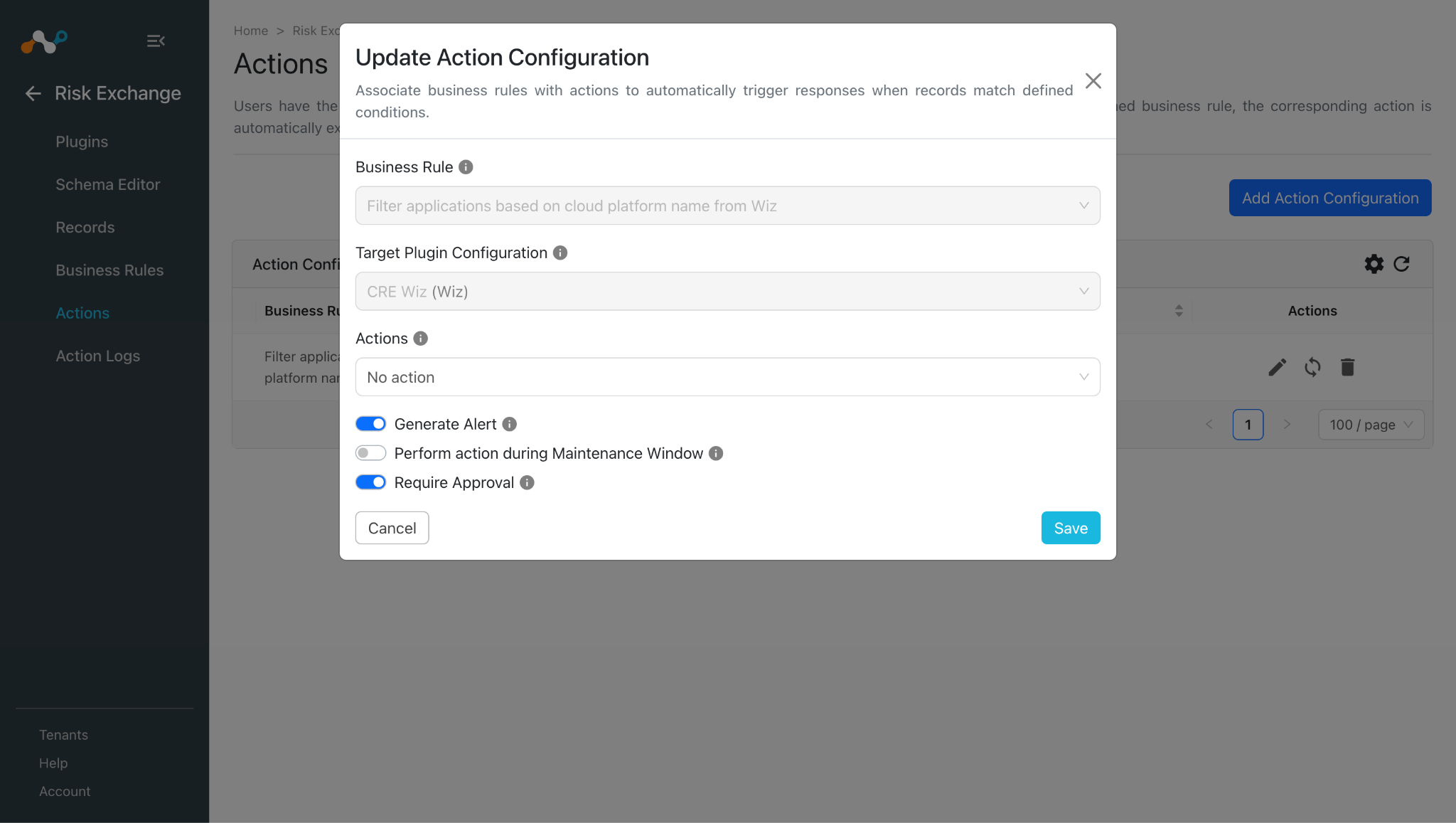Turn off the Require Approval toggle
Image resolution: width=1456 pixels, height=823 pixels.
[370, 482]
